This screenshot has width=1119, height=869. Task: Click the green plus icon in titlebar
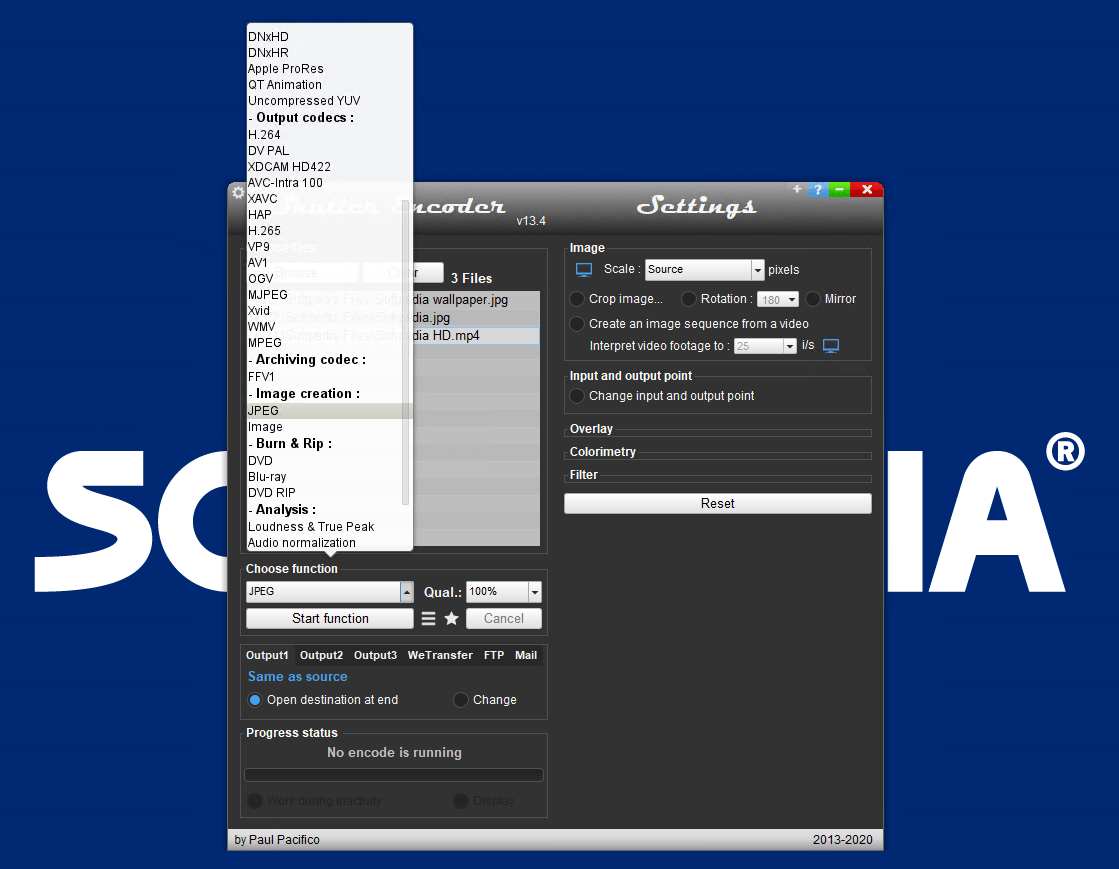click(797, 189)
